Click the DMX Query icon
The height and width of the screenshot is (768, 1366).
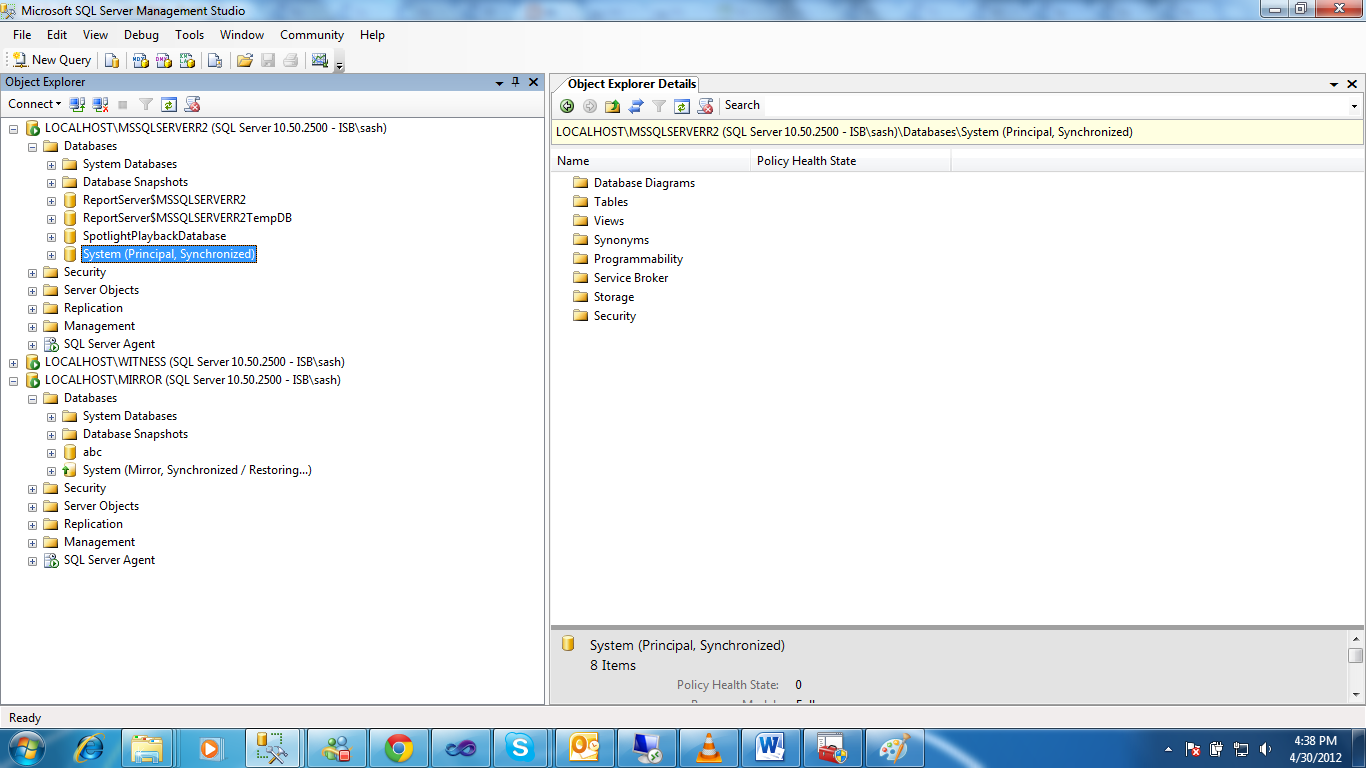(x=162, y=60)
